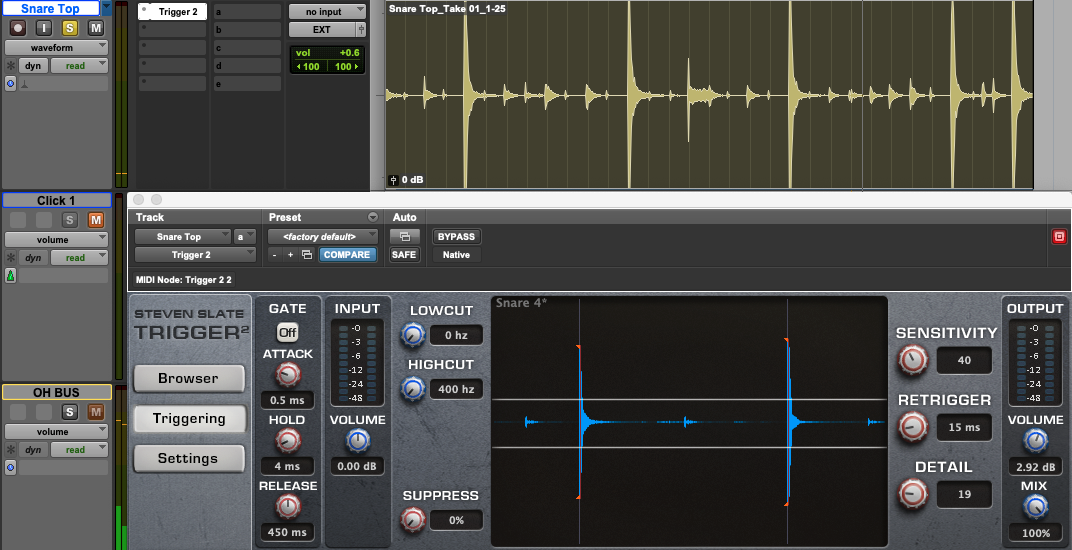Click the BYPASS button

click(x=456, y=237)
